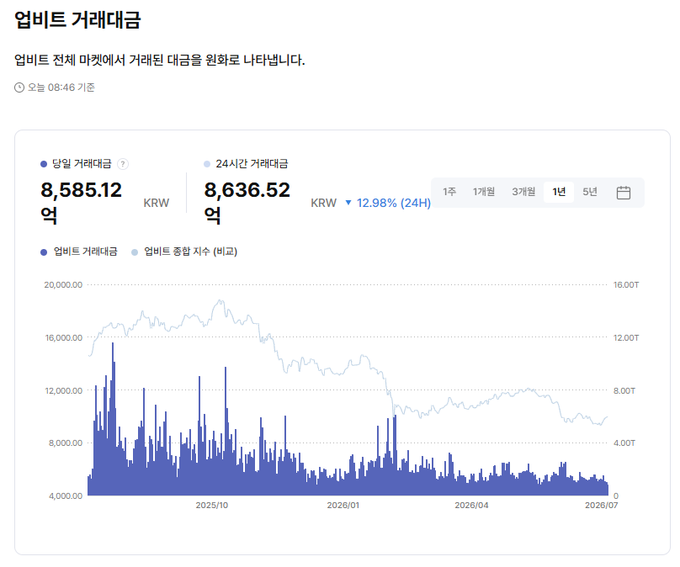Click the 업비트 거래대금 page heading
Image resolution: width=680 pixels, height=567 pixels.
[78, 20]
